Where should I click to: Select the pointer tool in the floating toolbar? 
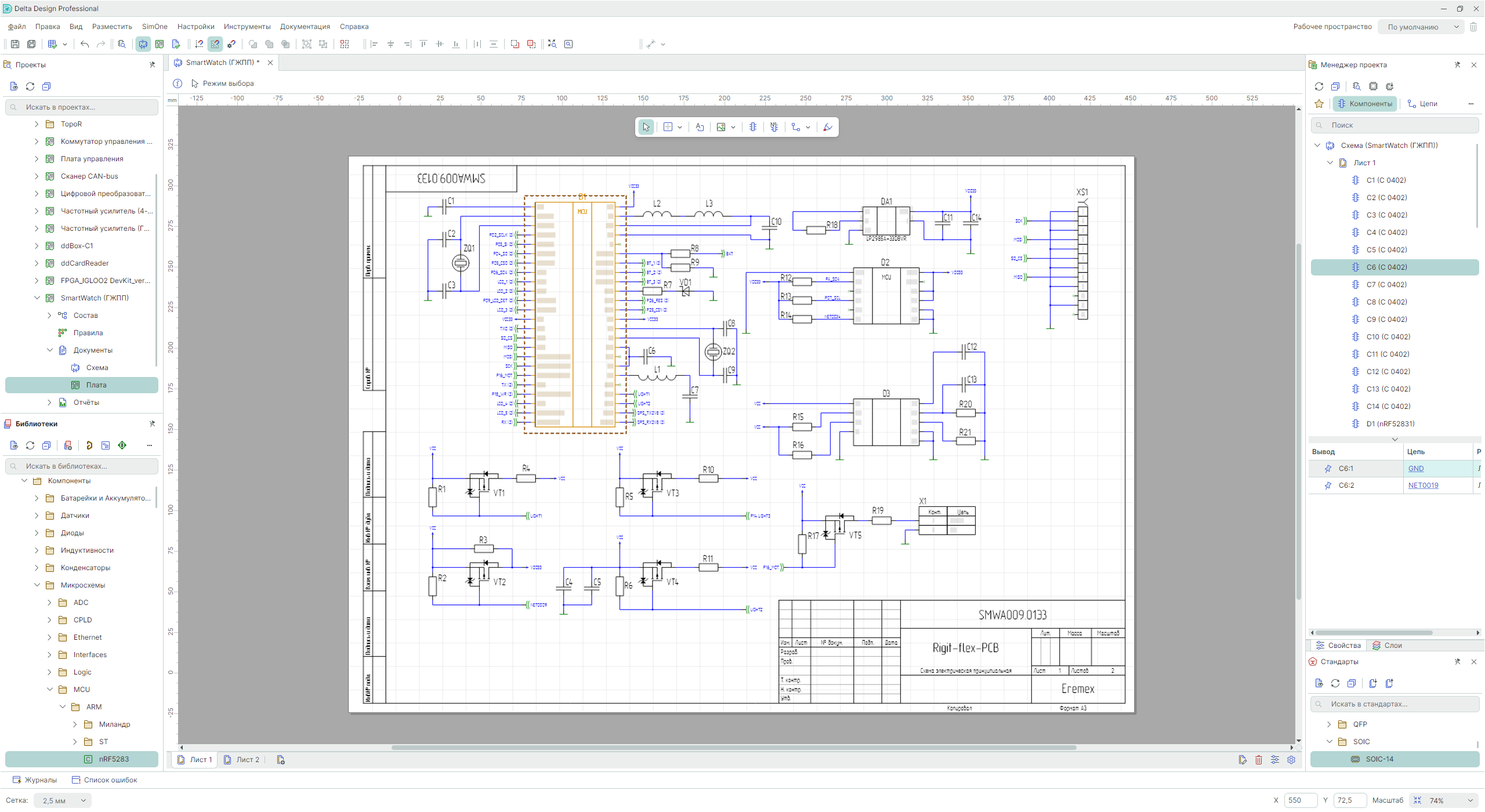646,127
